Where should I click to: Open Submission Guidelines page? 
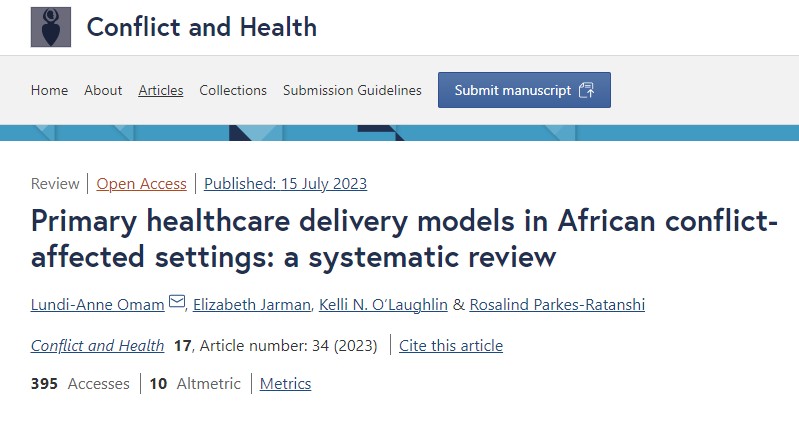click(352, 90)
